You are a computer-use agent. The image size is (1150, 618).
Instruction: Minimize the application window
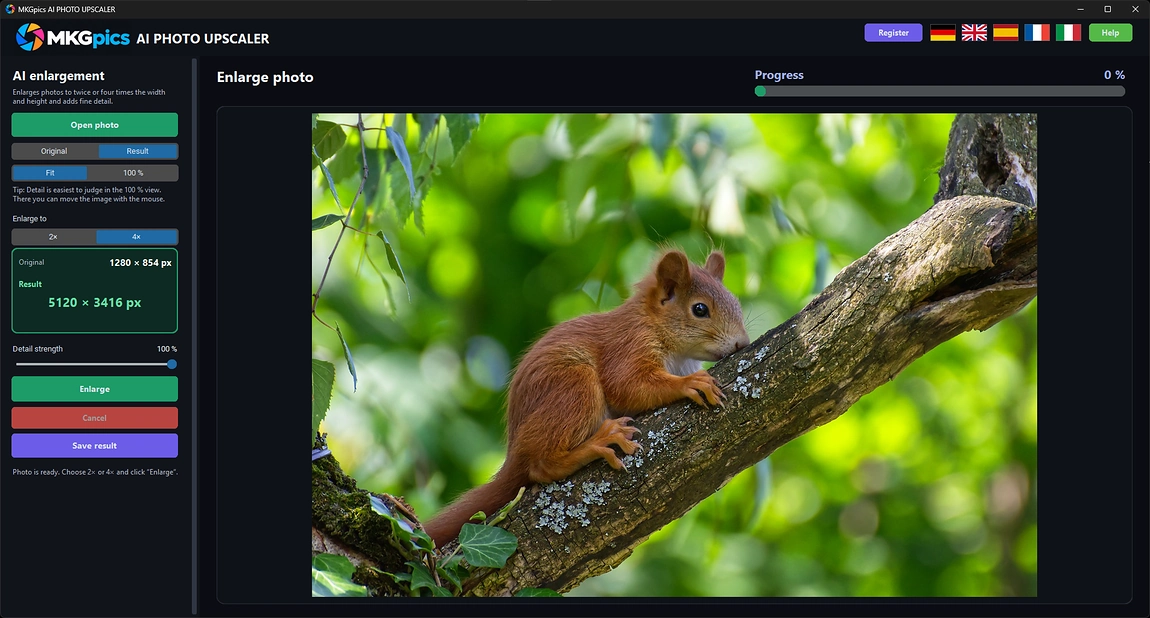coord(1080,9)
